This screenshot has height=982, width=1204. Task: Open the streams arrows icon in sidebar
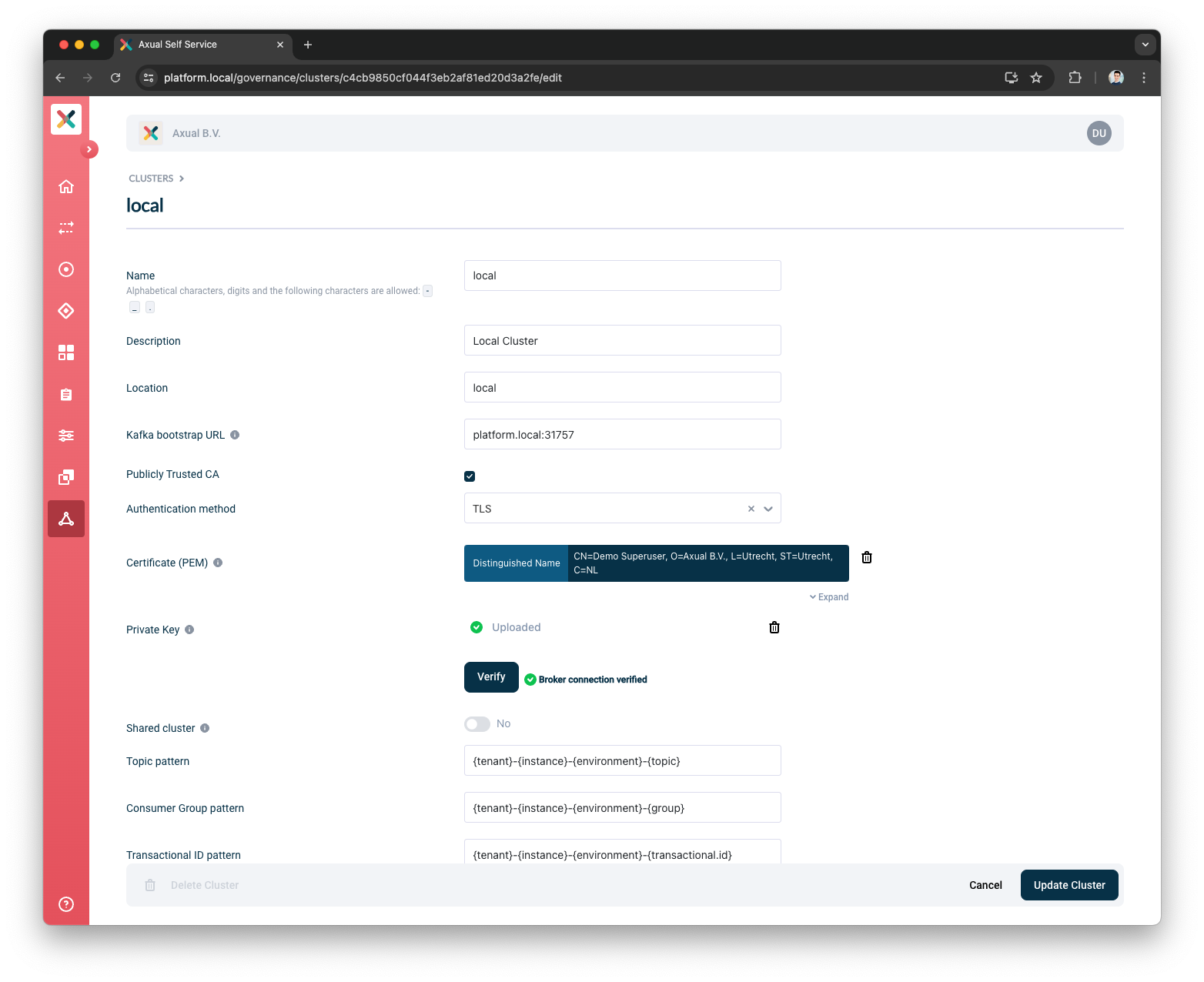tap(66, 228)
